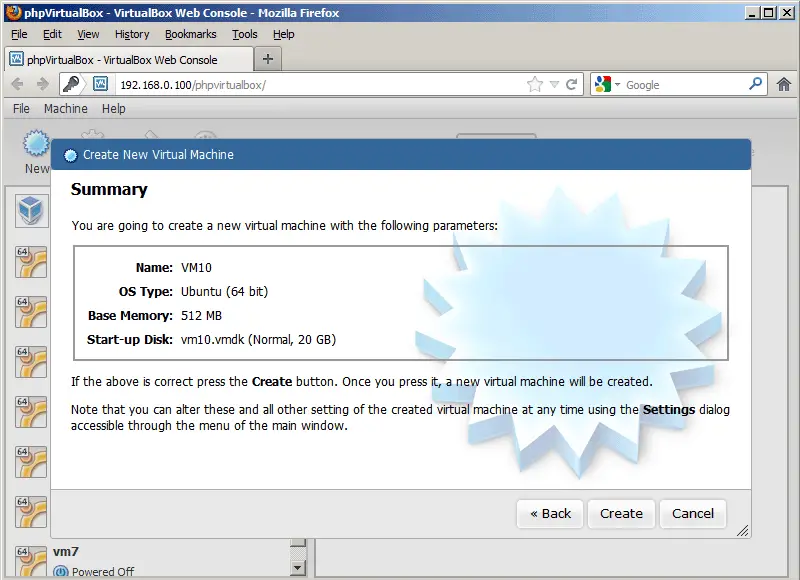800x580 pixels.
Task: Click the Create New Virtual Machine title bar
Action: [x=401, y=155]
